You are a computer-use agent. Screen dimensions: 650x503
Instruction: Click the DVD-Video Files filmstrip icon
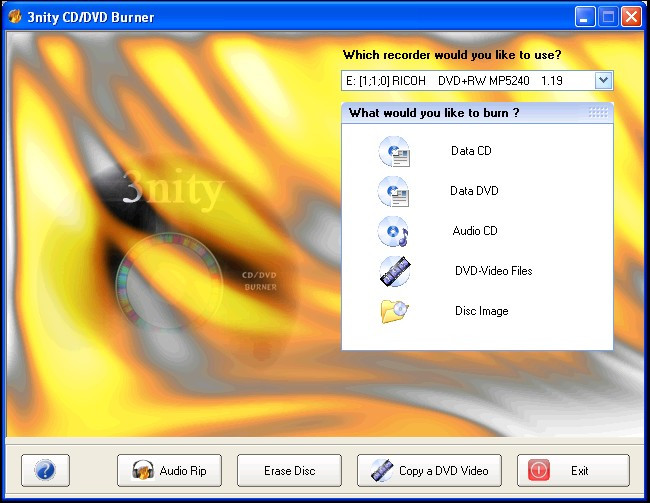[395, 271]
